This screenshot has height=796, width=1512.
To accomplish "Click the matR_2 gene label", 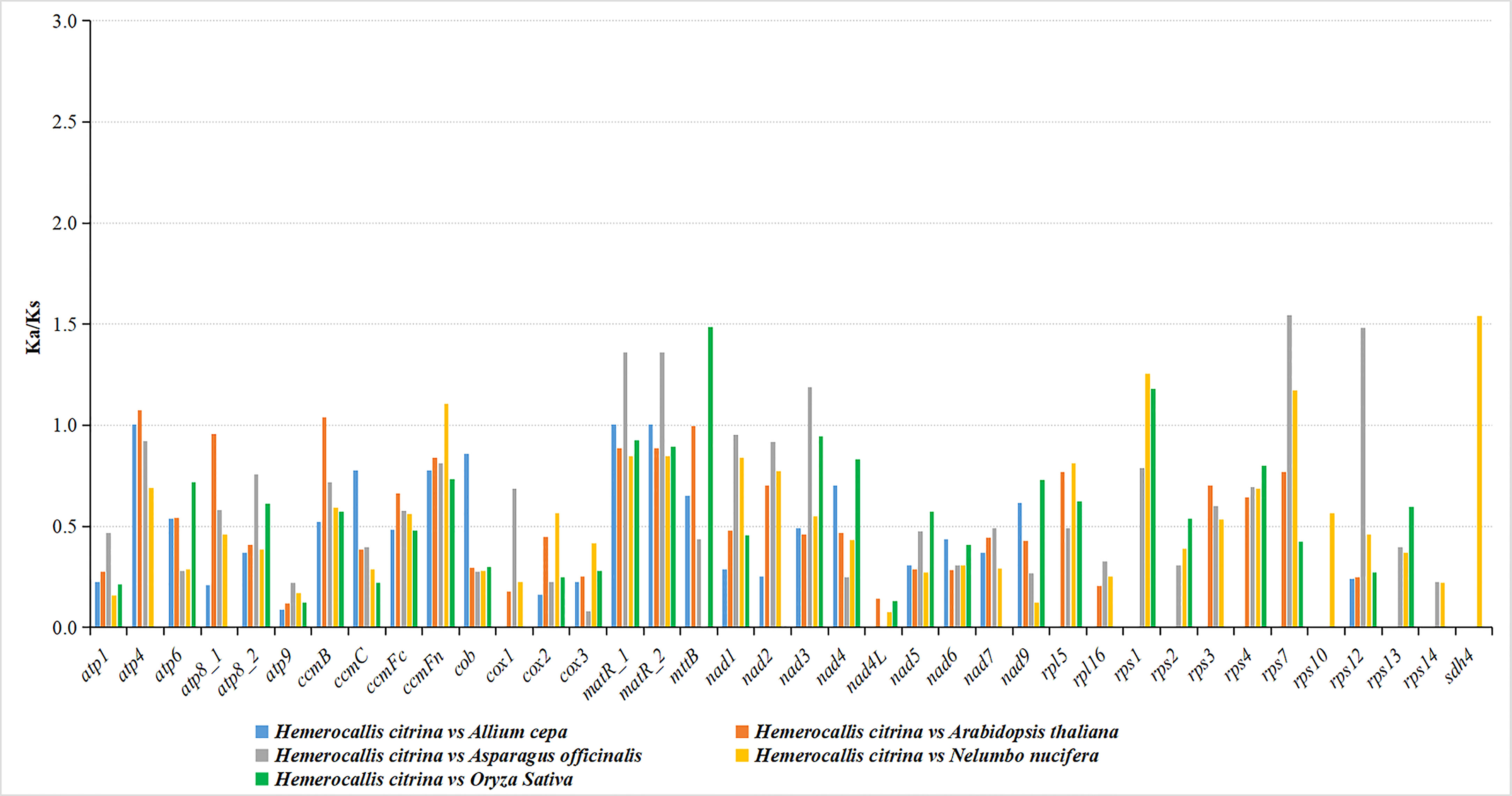I will (643, 675).
